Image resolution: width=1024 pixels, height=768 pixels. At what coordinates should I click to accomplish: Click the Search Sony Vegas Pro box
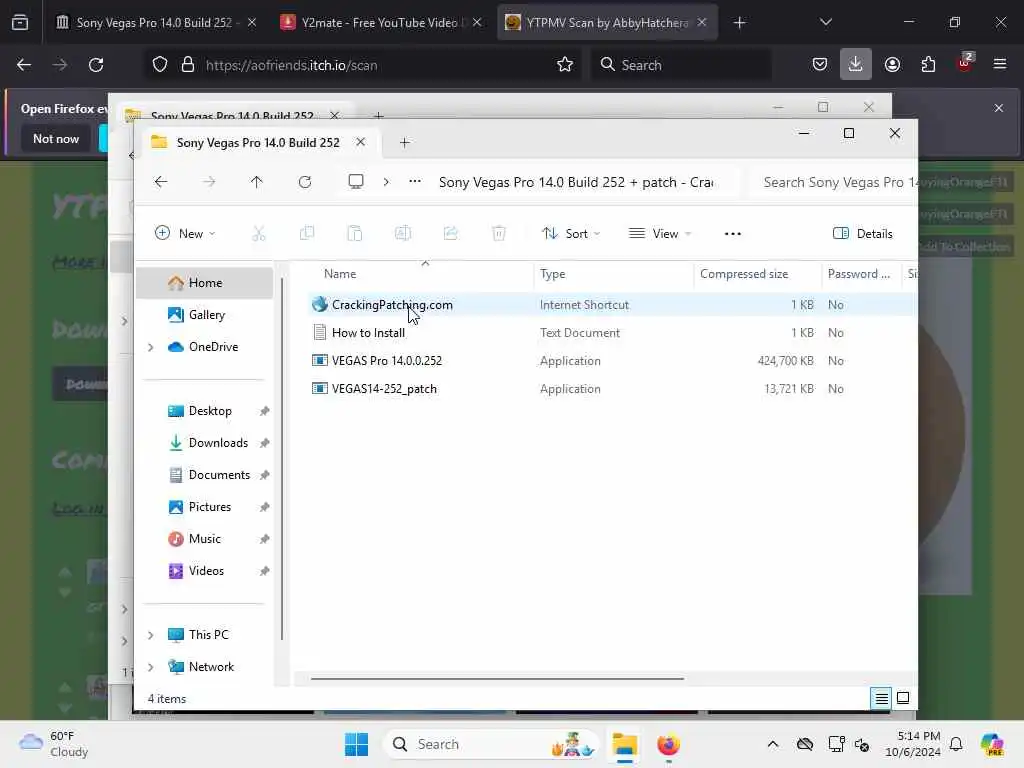point(833,182)
